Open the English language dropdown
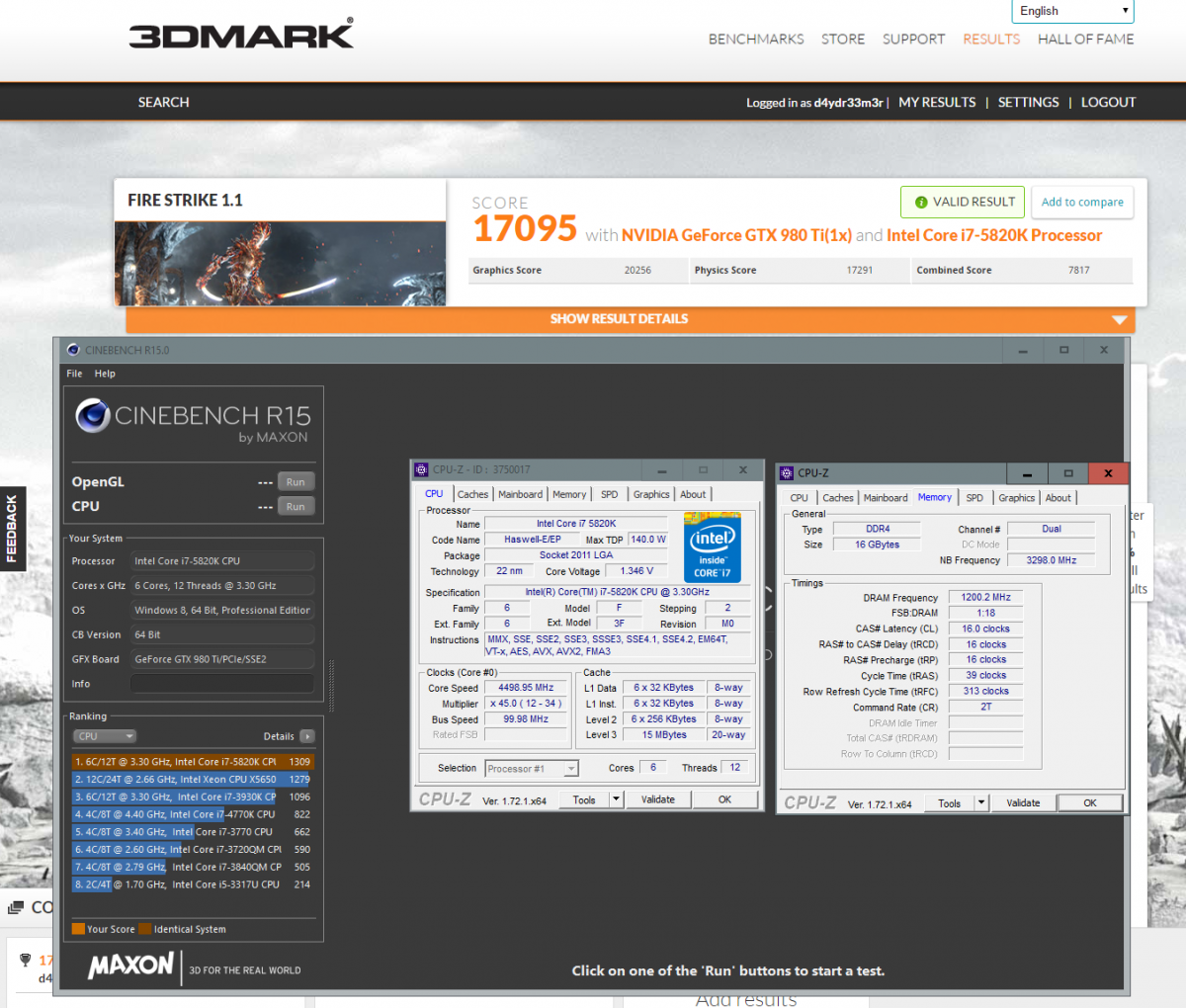The width and height of the screenshot is (1186, 1008). tap(1072, 11)
